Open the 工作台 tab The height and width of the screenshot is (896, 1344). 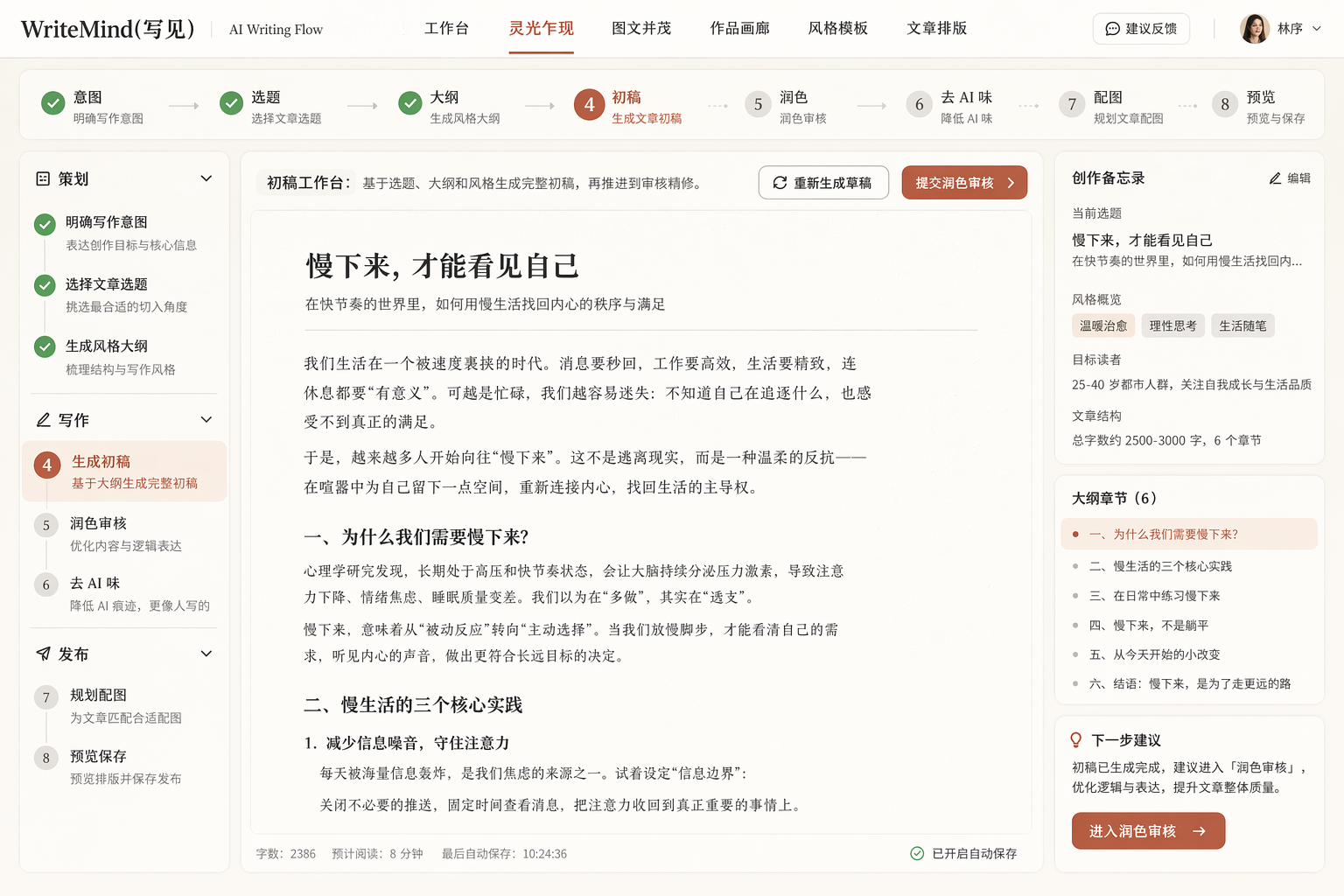[446, 28]
